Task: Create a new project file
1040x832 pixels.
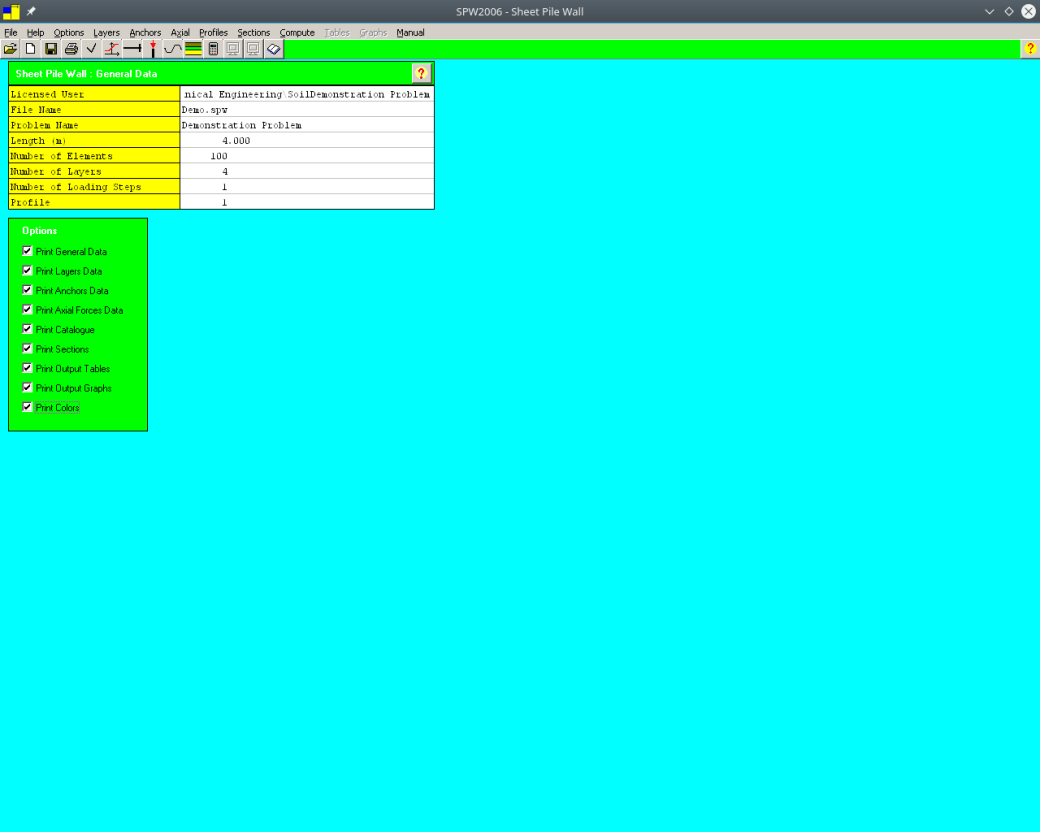Action: click(30, 48)
